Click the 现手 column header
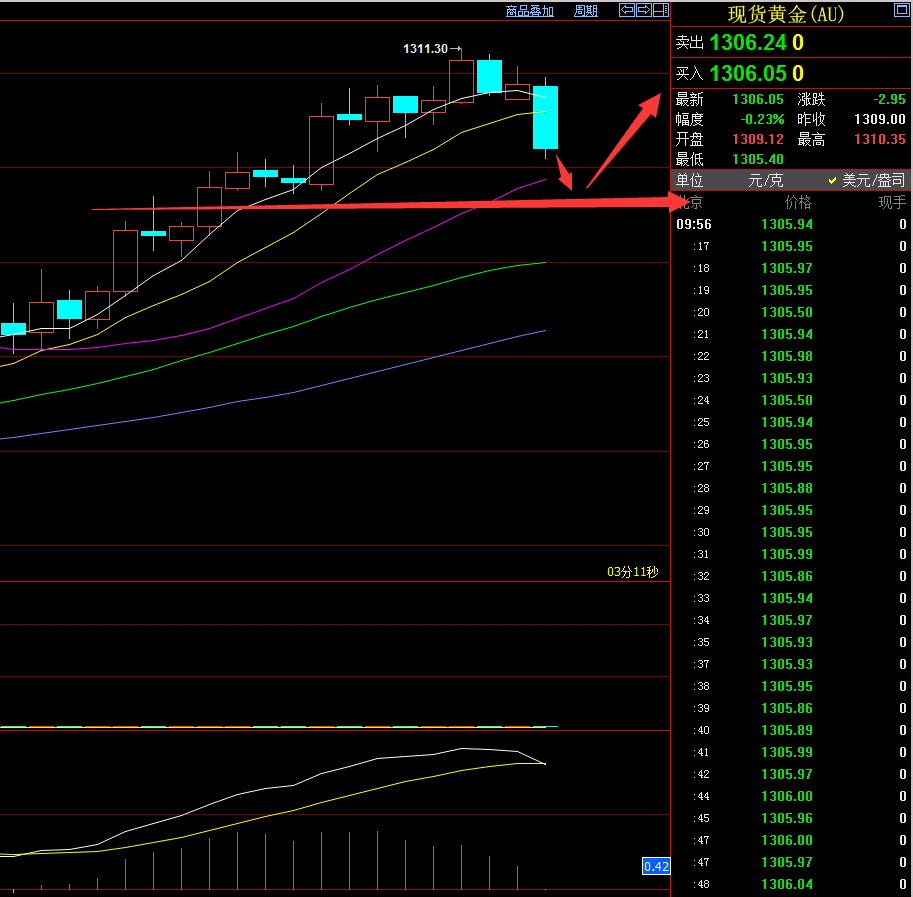 click(892, 203)
